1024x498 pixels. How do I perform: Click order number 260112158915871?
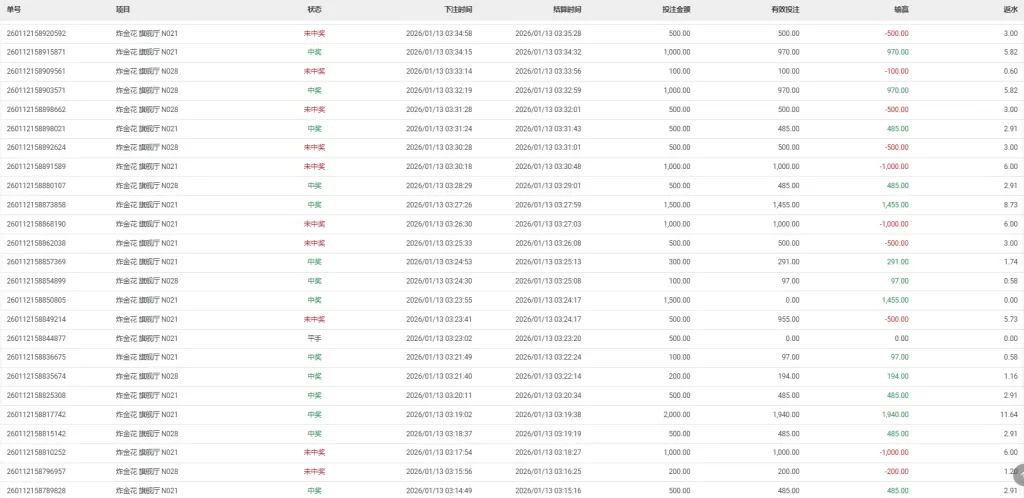(36, 52)
